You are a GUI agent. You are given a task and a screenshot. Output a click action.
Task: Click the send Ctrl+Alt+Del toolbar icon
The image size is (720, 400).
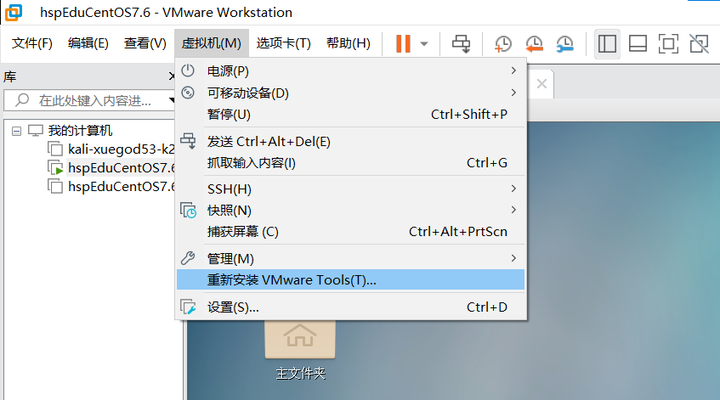coord(461,44)
